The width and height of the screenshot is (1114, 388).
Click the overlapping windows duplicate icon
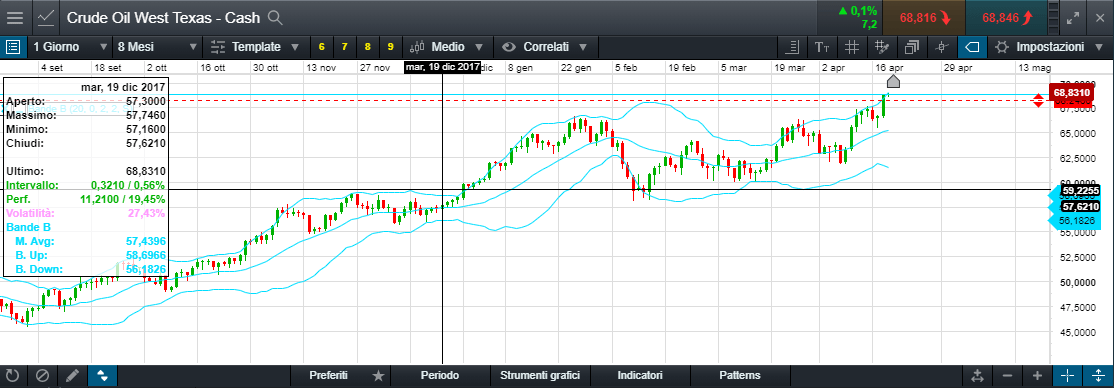tap(912, 48)
